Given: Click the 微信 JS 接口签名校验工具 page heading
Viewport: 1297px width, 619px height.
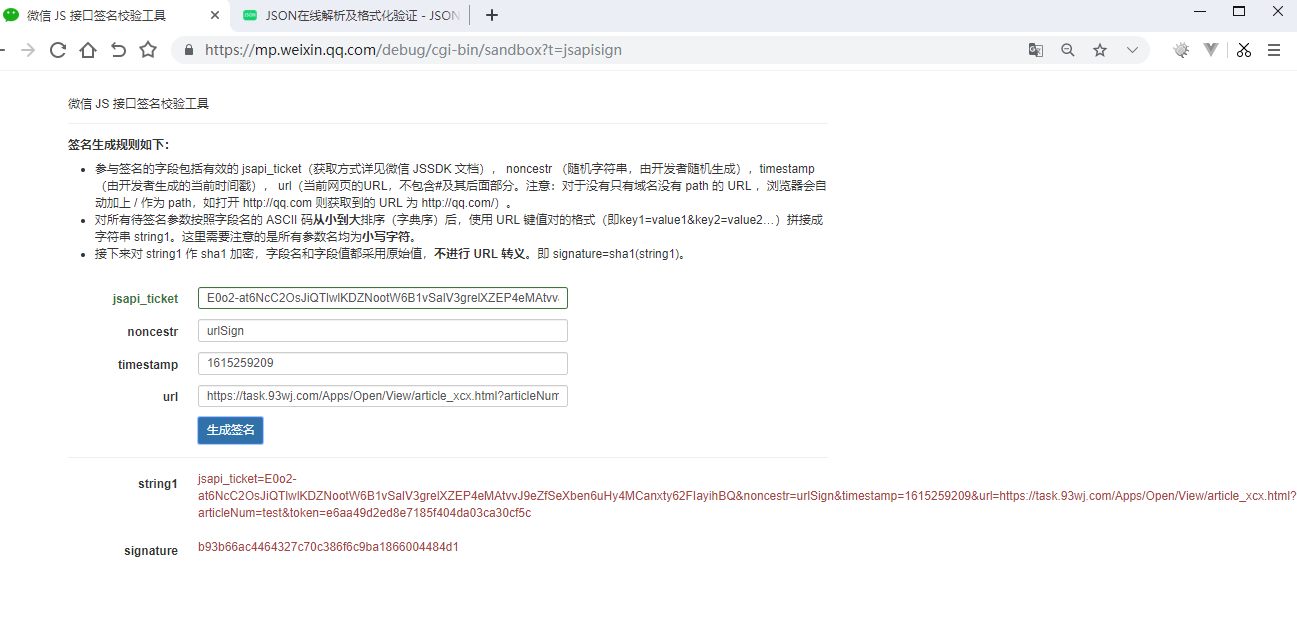Looking at the screenshot, I should [138, 103].
